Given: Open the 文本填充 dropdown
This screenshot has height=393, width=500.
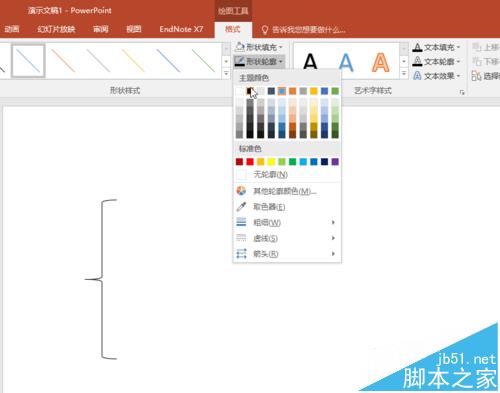Looking at the screenshot, I should tap(436, 48).
